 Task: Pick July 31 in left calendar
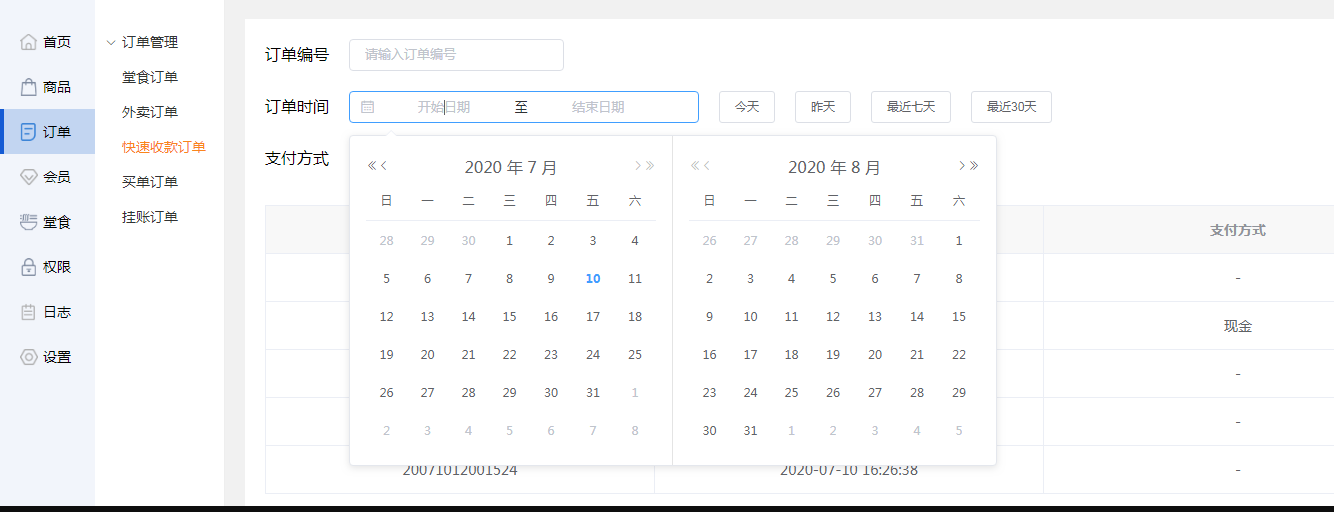coord(593,393)
